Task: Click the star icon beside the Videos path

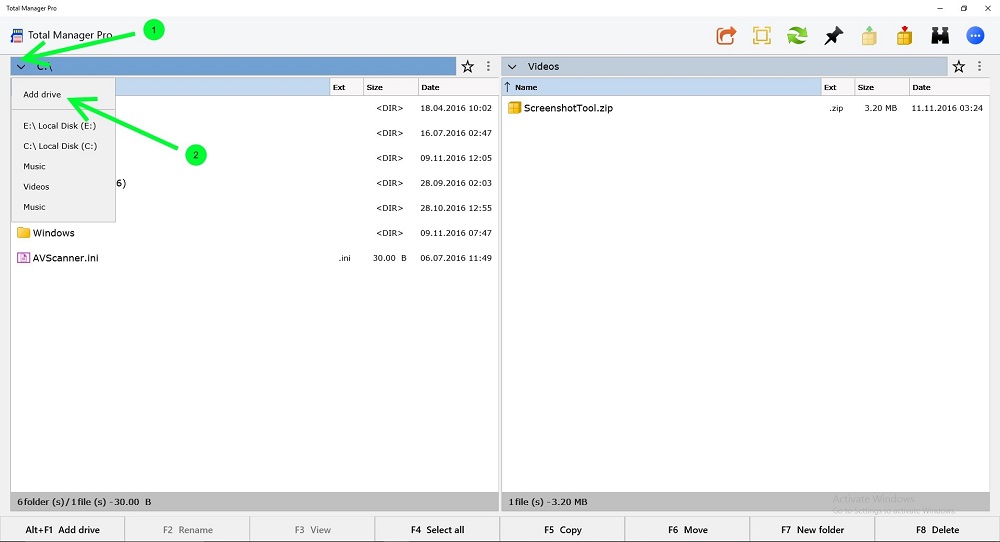Action: [959, 66]
